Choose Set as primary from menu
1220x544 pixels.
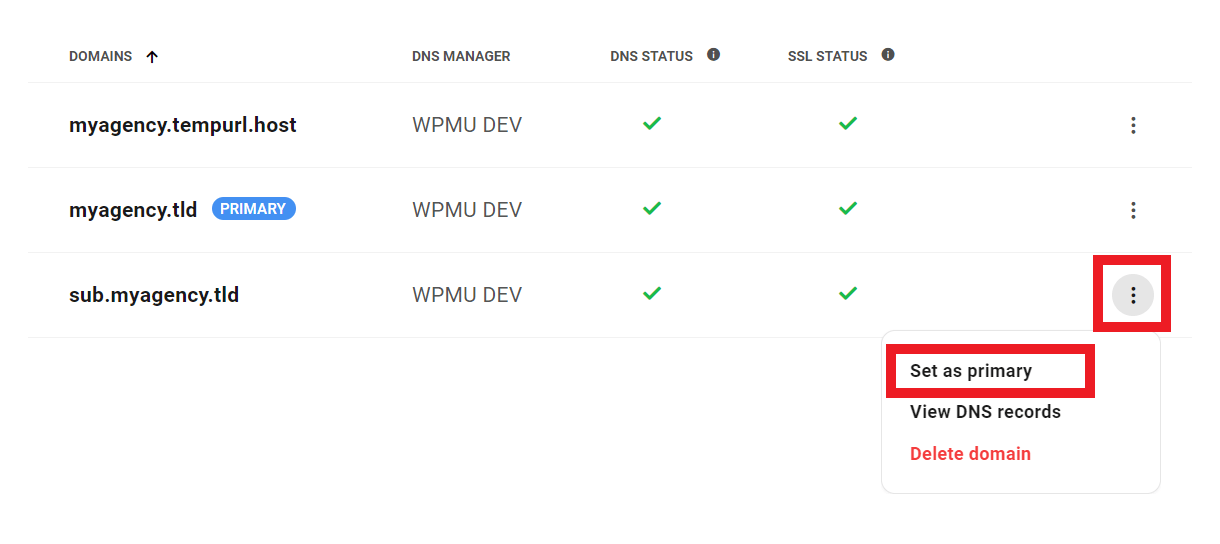(971, 371)
